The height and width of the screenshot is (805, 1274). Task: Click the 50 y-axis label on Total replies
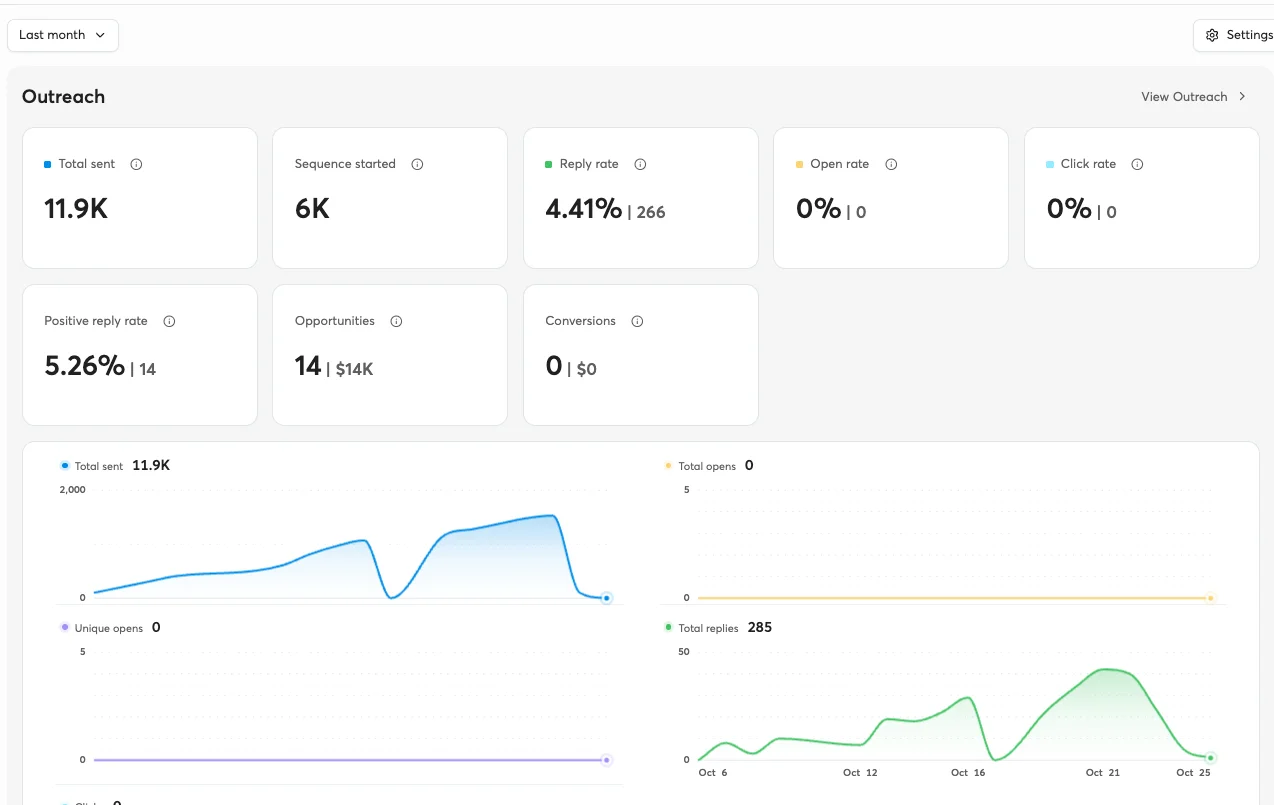pyautogui.click(x=684, y=652)
